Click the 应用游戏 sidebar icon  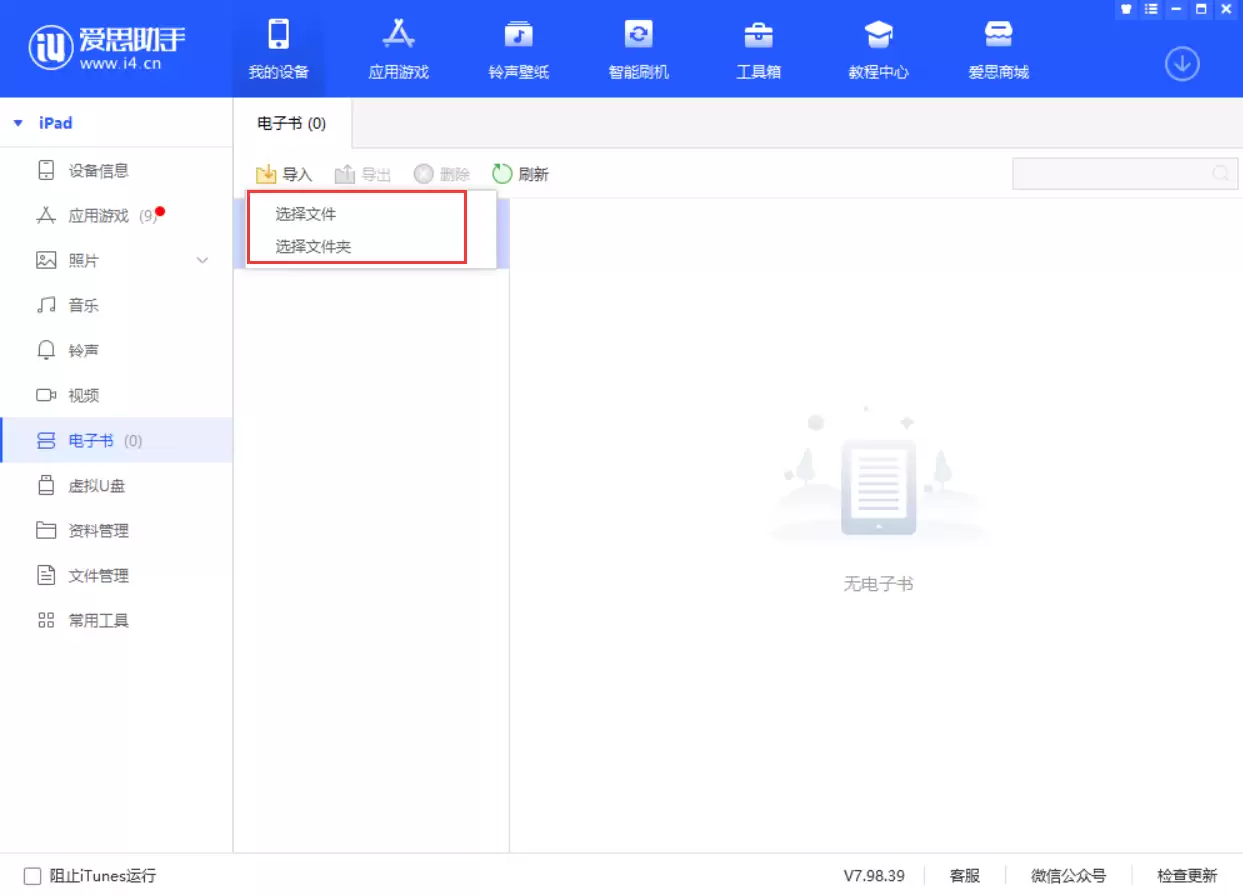(46, 216)
